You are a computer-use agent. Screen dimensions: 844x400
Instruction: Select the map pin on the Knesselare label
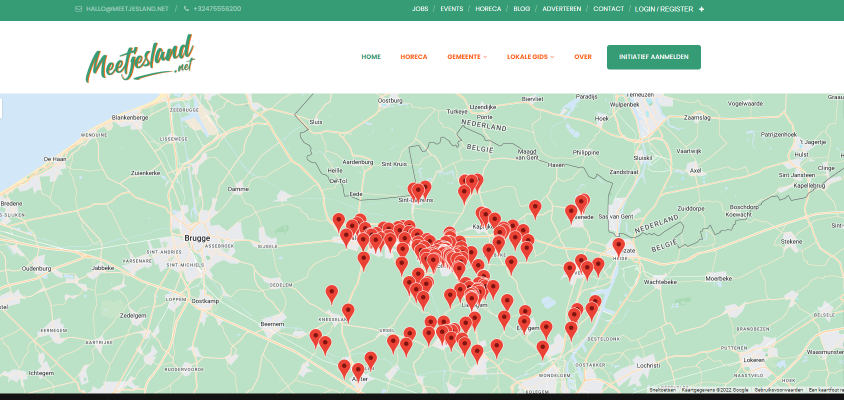tap(348, 312)
